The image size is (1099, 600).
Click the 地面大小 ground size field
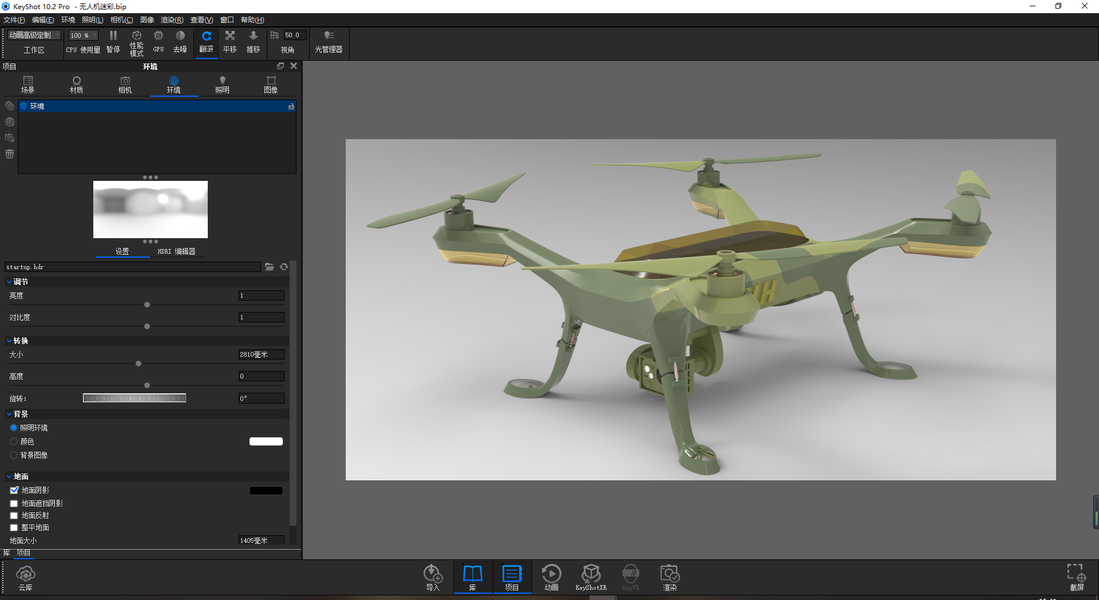pyautogui.click(x=261, y=540)
